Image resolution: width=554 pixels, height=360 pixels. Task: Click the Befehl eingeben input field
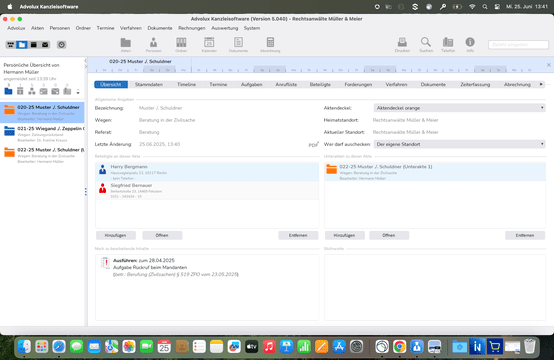(x=518, y=45)
